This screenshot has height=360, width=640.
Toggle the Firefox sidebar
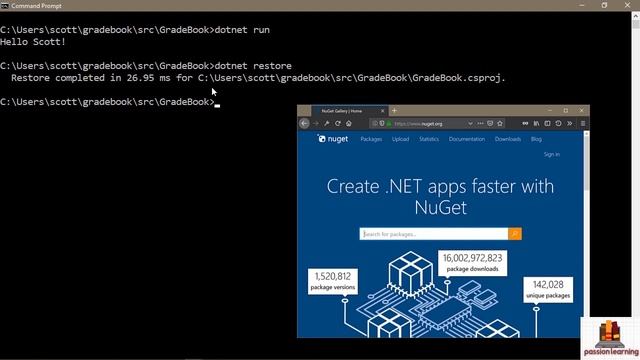[x=547, y=123]
